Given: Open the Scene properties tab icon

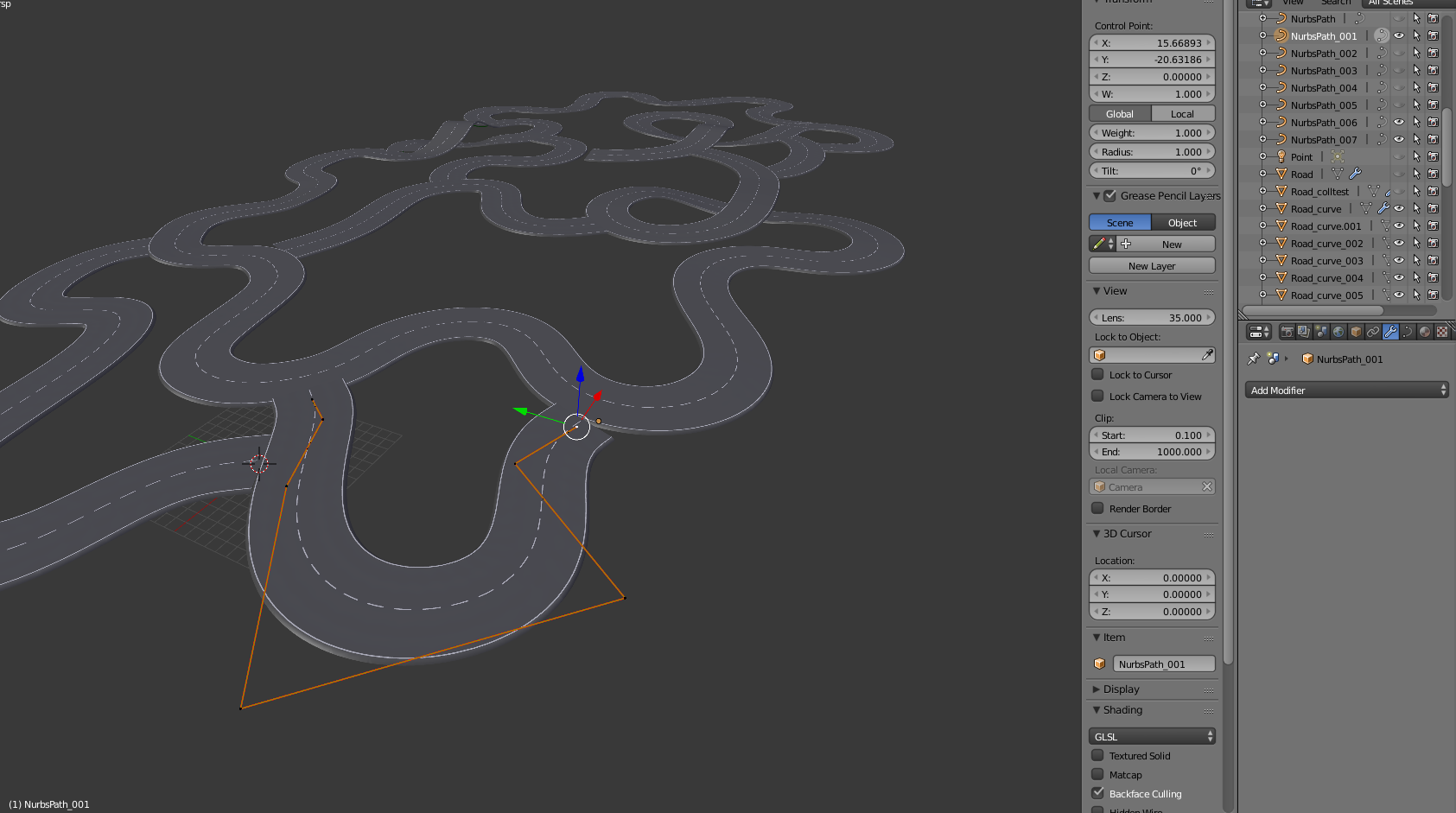Looking at the screenshot, I should [x=1321, y=332].
